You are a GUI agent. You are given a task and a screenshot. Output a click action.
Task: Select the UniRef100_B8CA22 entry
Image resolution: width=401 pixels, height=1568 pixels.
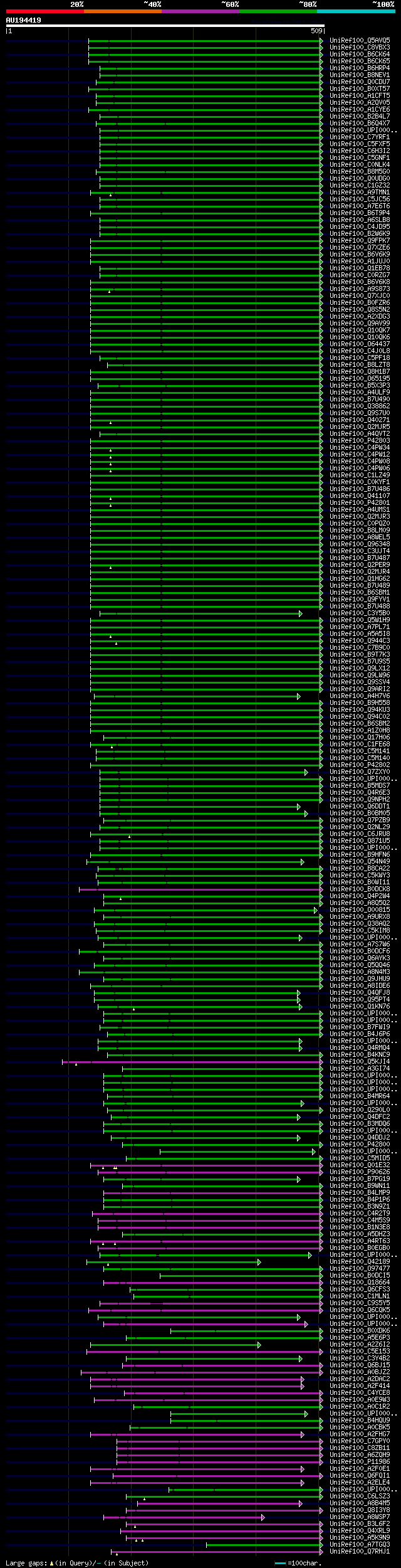pyautogui.click(x=360, y=868)
